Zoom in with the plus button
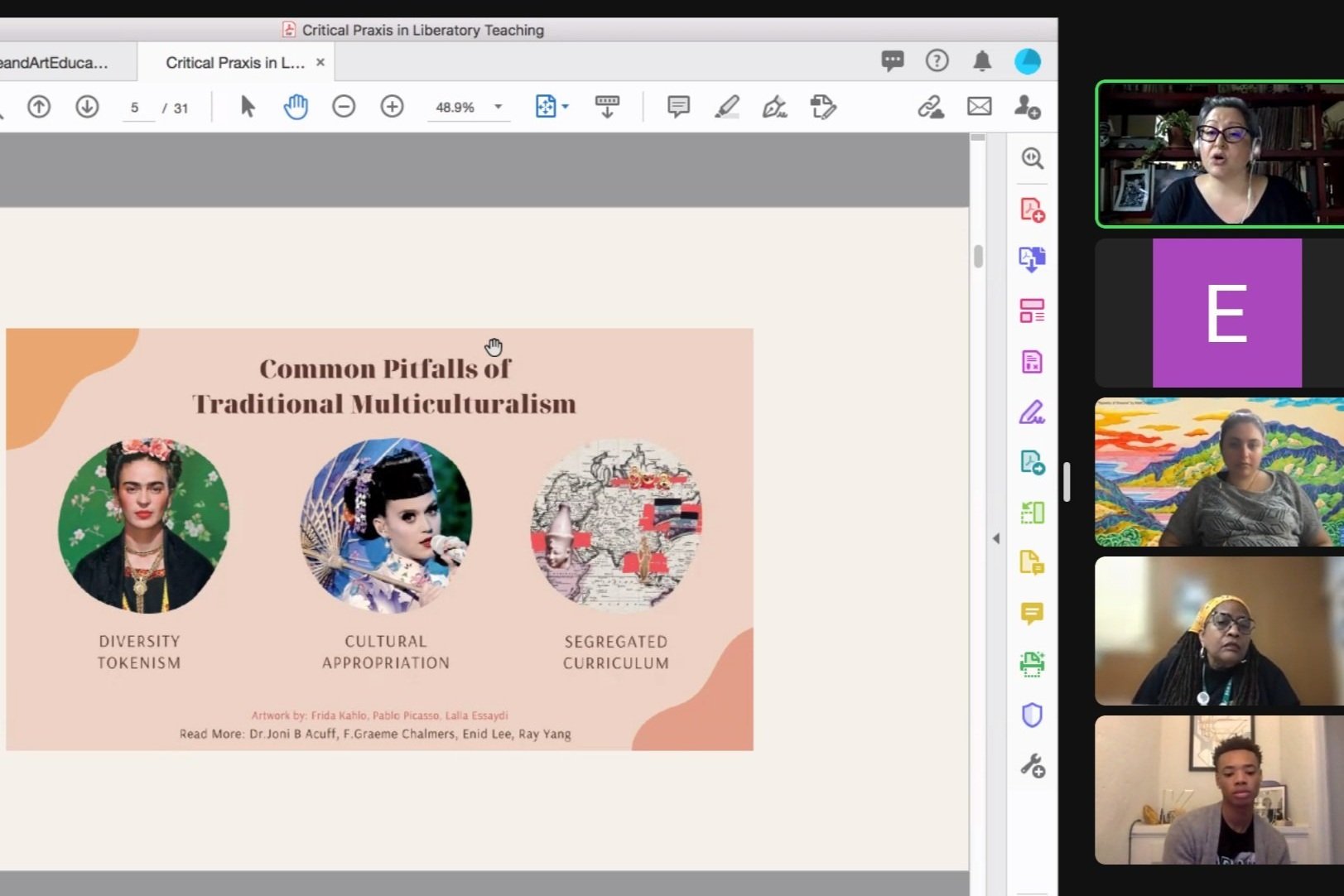Viewport: 1344px width, 896px height. coord(392,107)
